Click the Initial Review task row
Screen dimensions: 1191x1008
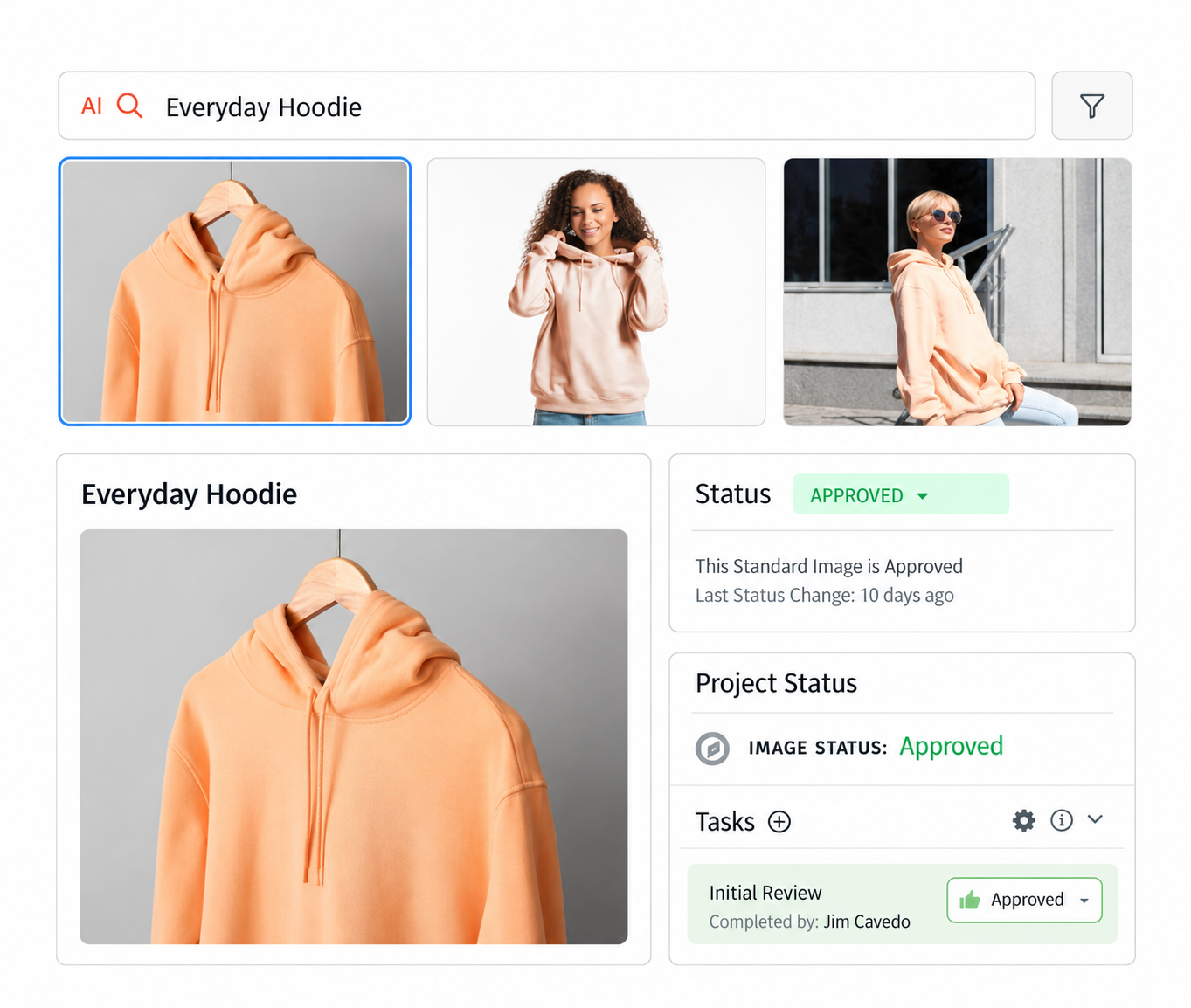(x=902, y=904)
